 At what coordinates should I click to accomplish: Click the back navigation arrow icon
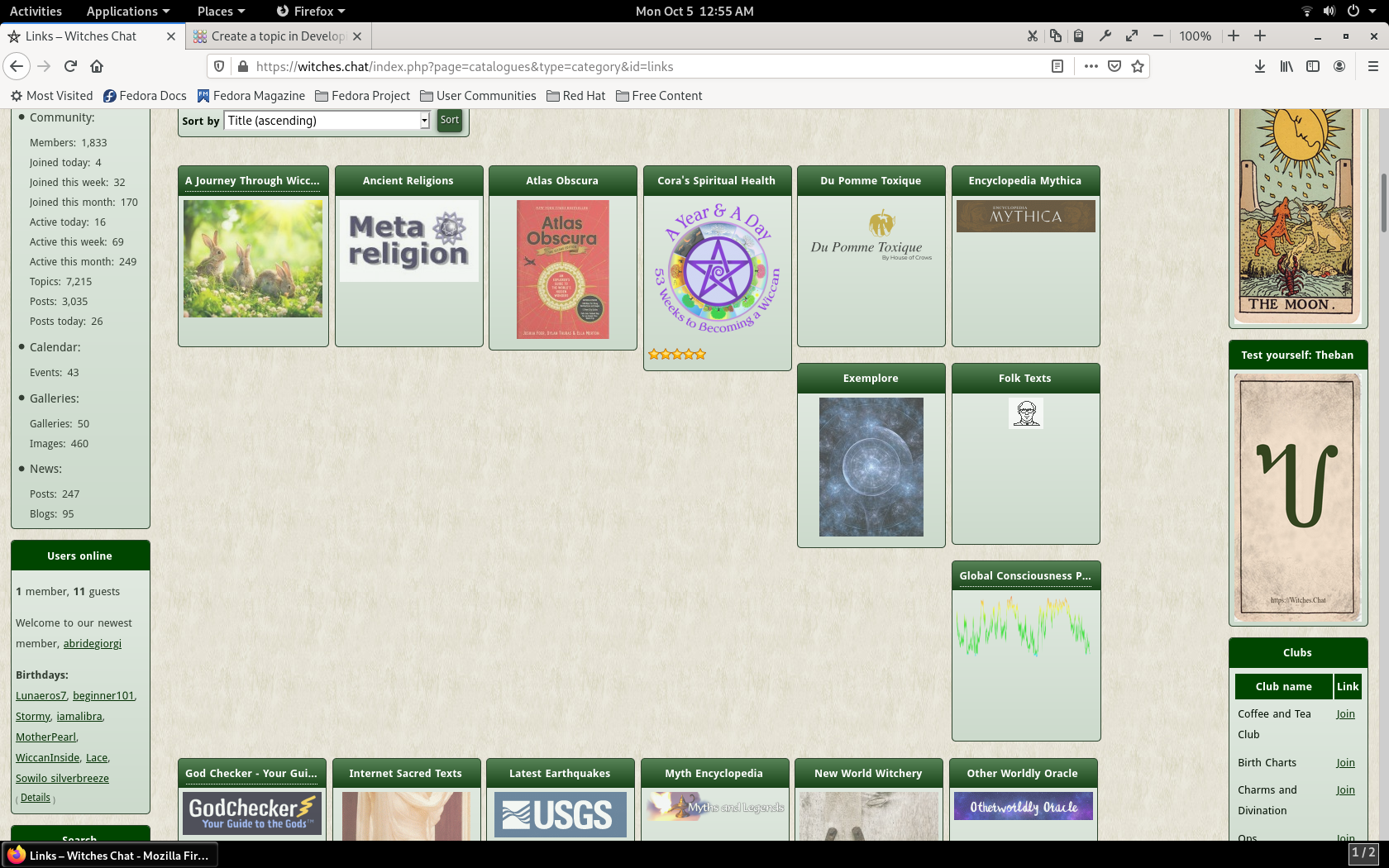[x=17, y=66]
